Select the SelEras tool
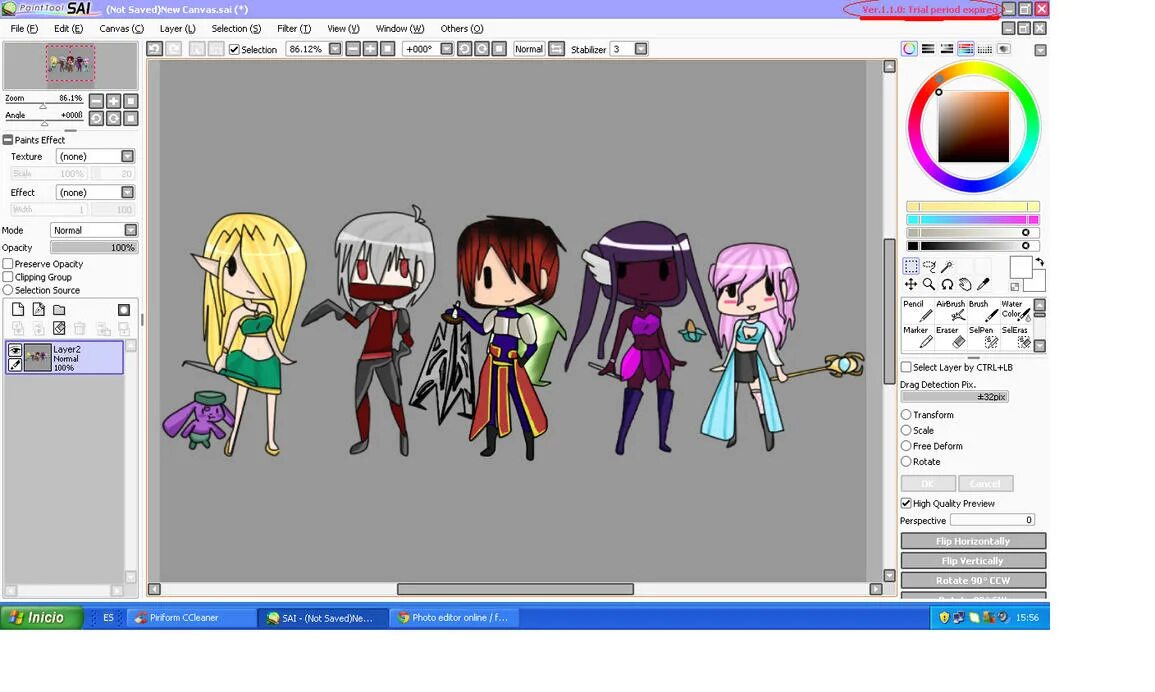Image resolution: width=1155 pixels, height=692 pixels. tap(1015, 338)
